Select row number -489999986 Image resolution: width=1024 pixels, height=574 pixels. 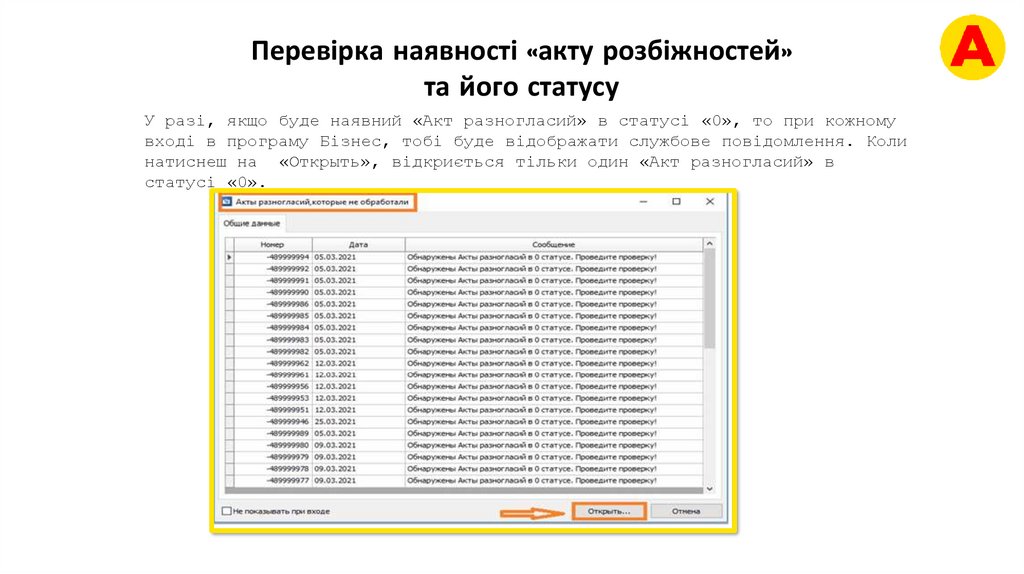point(464,304)
